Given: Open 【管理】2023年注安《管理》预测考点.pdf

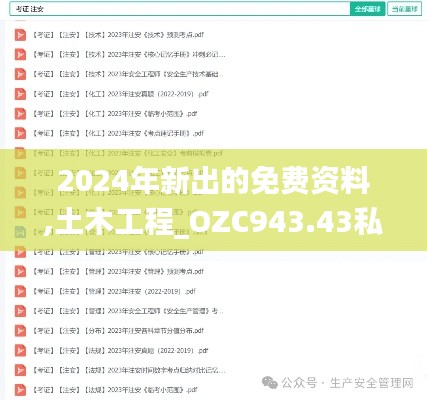Looking at the screenshot, I should click(118, 271).
